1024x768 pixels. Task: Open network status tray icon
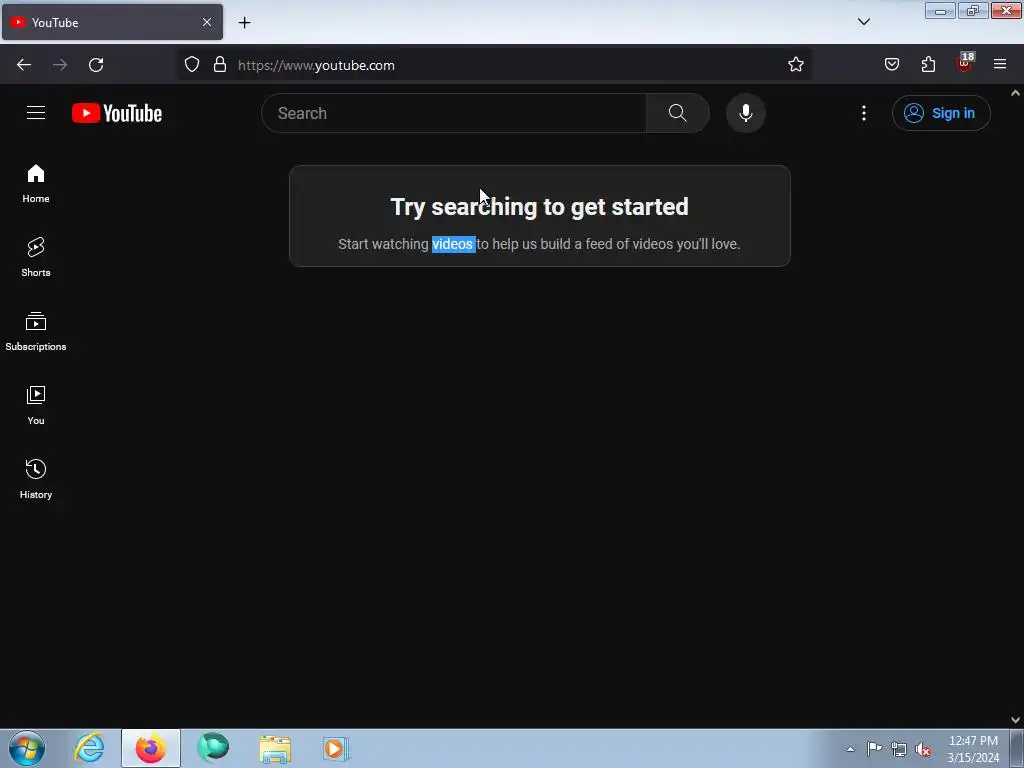point(899,750)
